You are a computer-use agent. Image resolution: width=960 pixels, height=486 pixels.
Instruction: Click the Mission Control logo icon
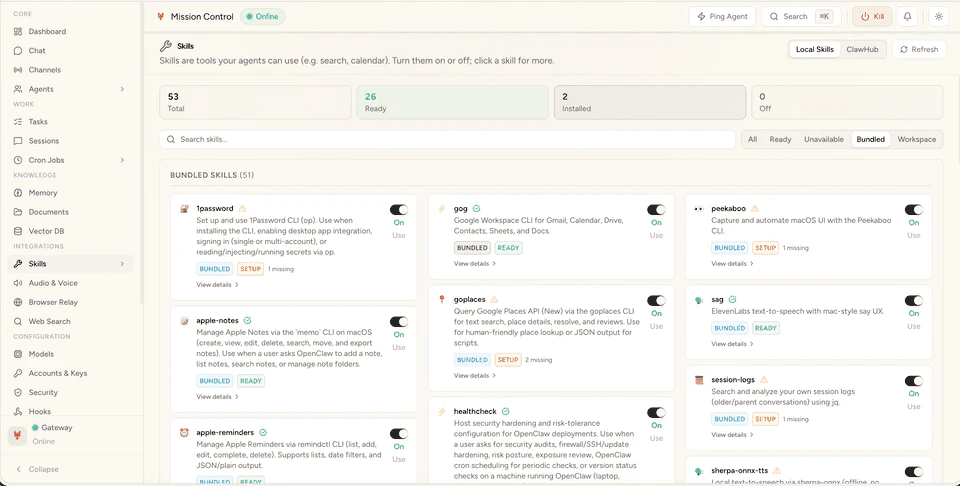coord(161,17)
